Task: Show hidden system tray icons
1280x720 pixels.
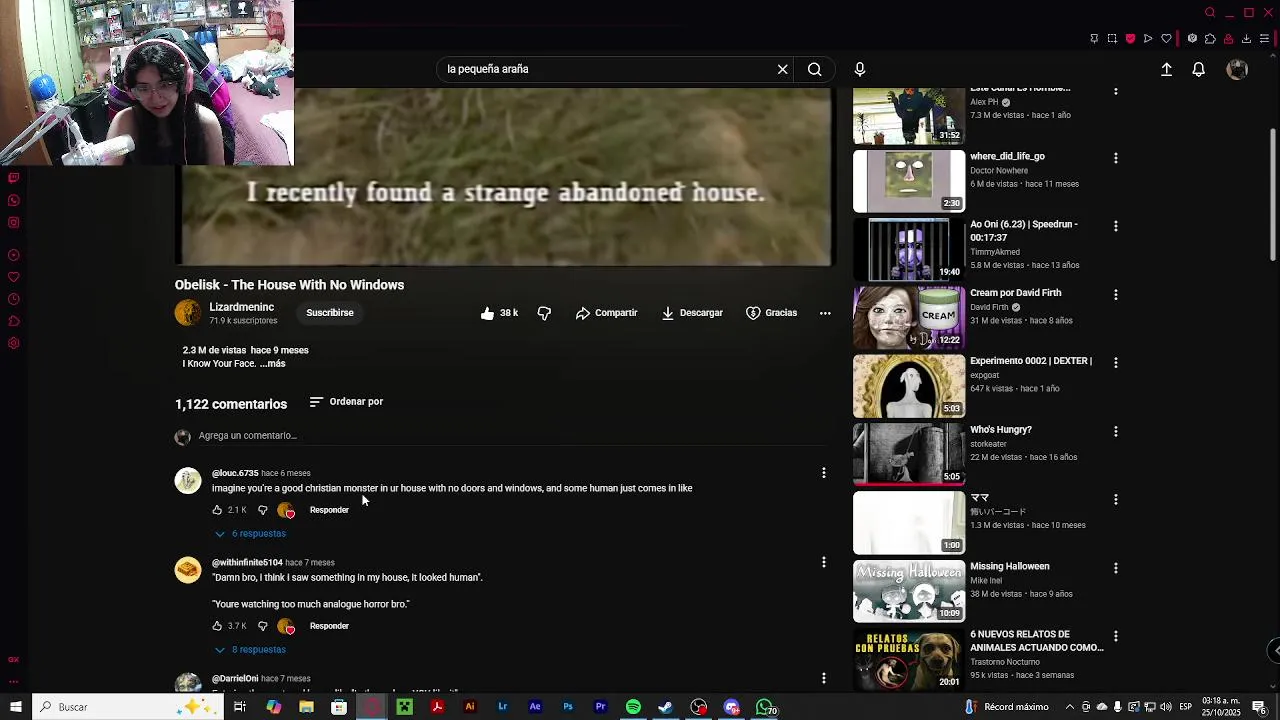Action: (1069, 707)
